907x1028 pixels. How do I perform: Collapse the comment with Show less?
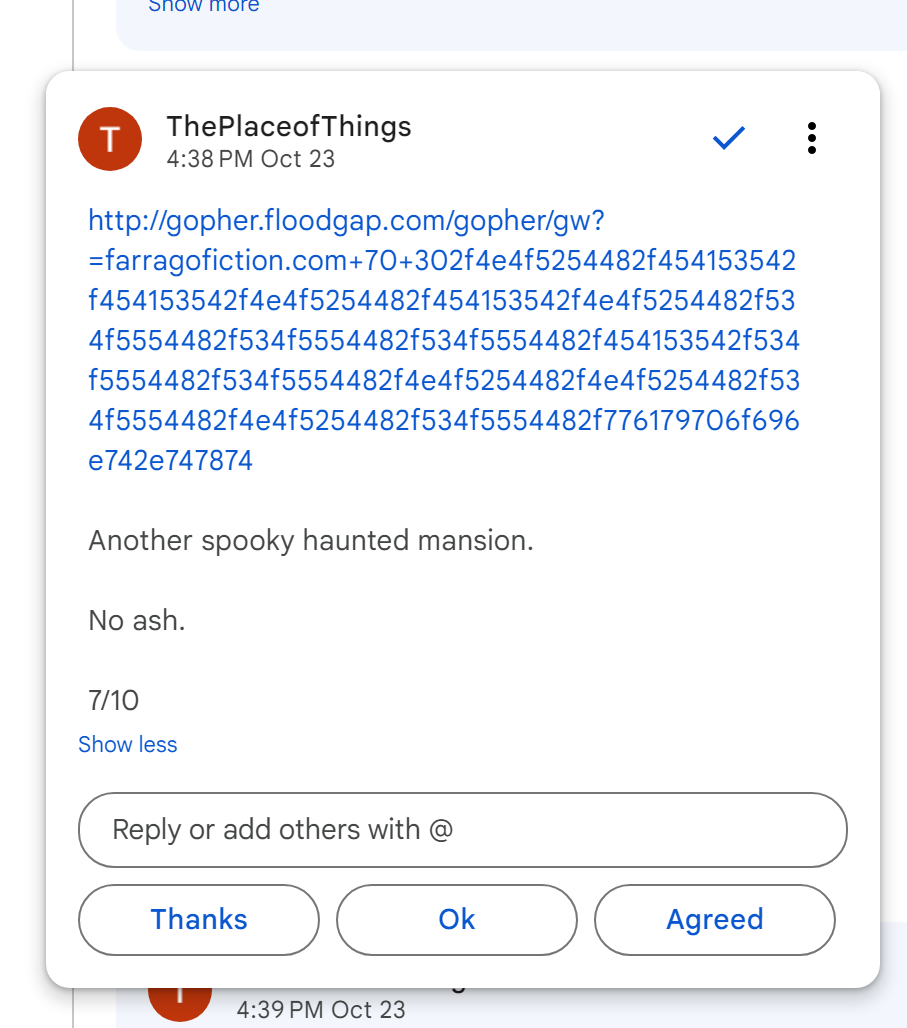tap(128, 745)
